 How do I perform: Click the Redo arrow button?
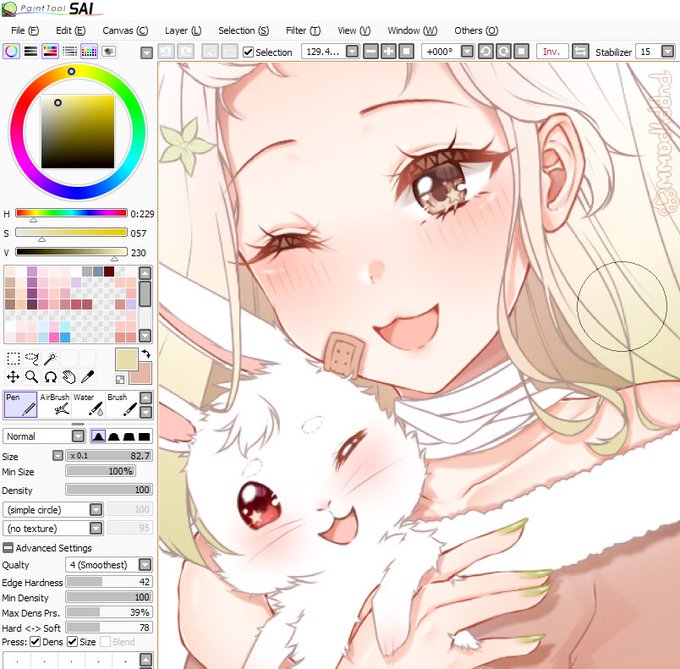coord(186,52)
